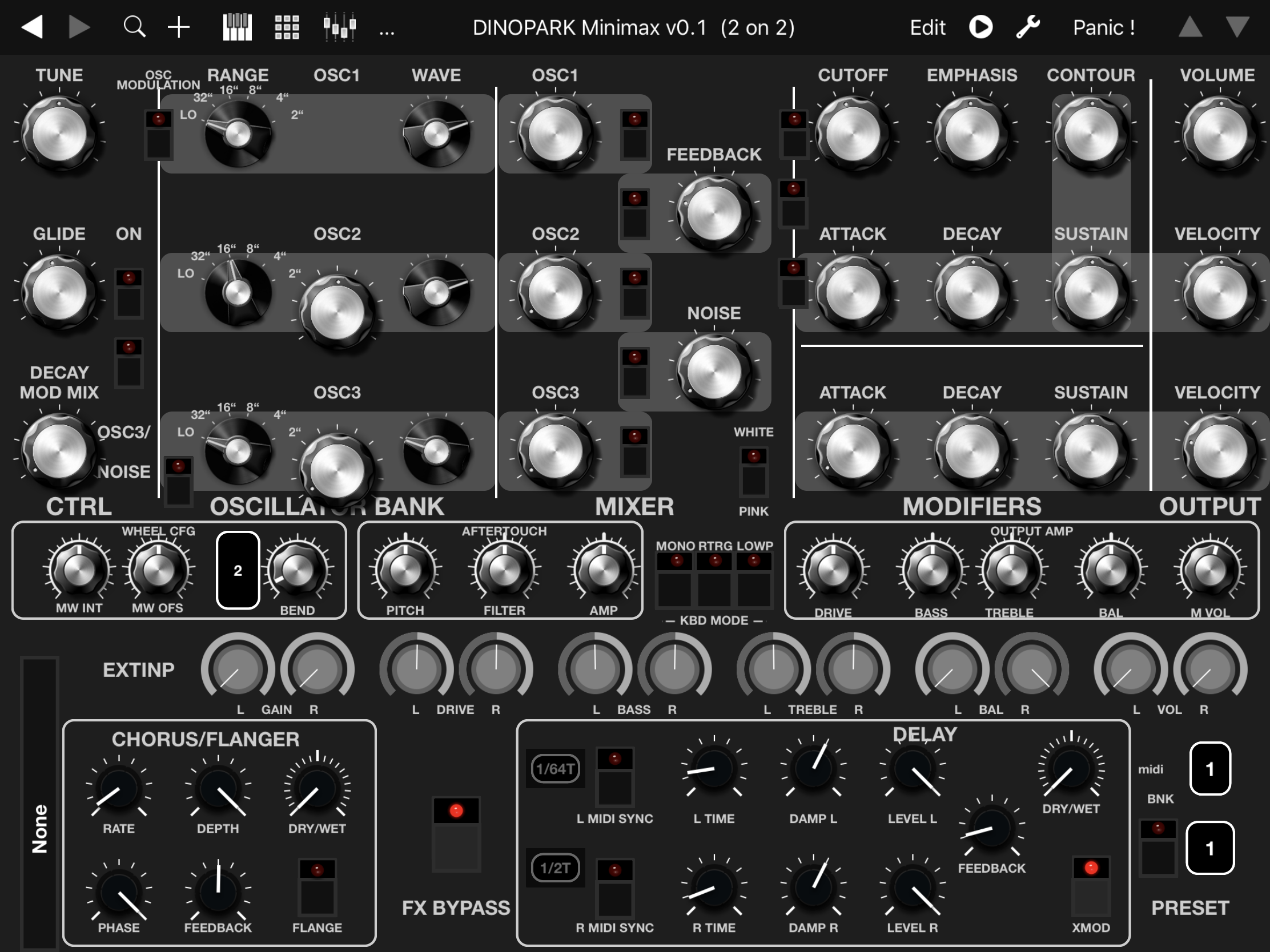Open the grid pads icon

coord(287,27)
